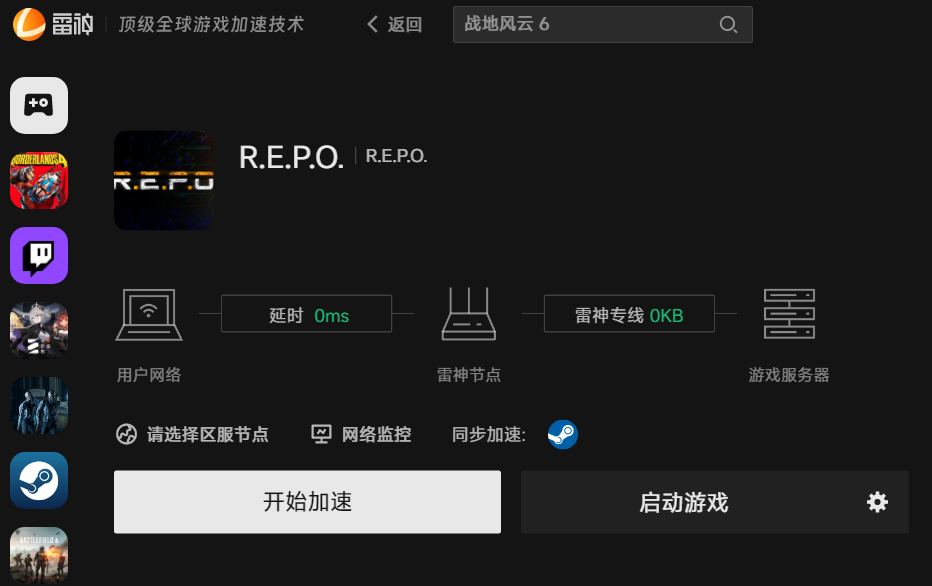Open network monitoring

pos(361,434)
